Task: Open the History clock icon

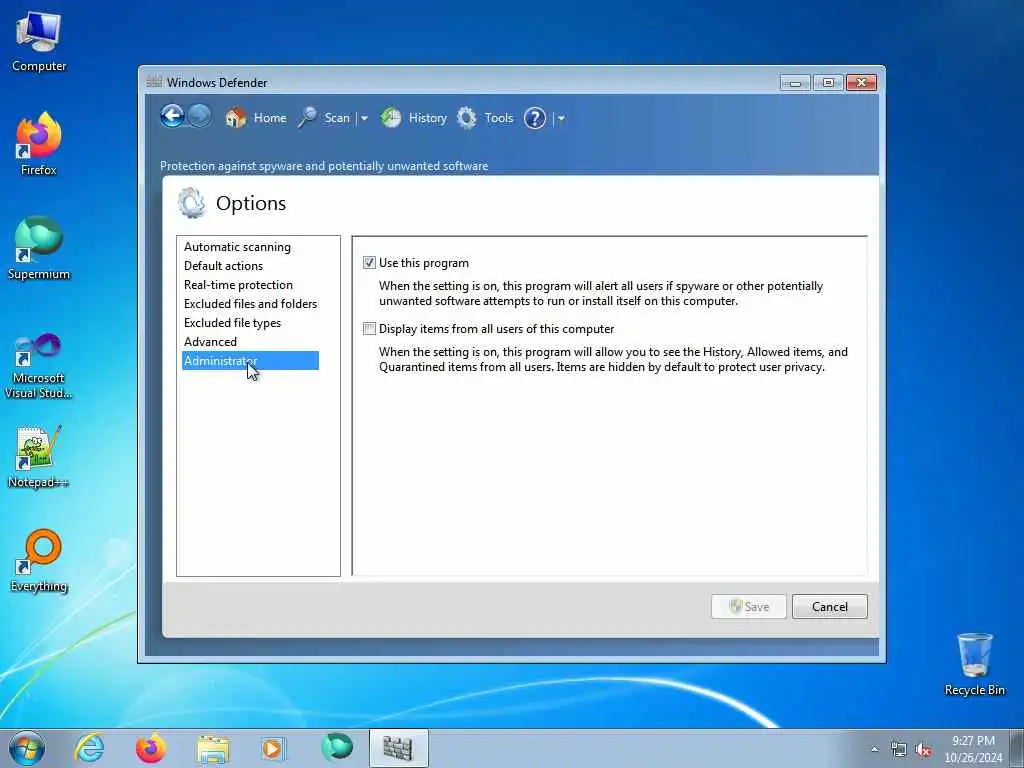Action: 391,118
